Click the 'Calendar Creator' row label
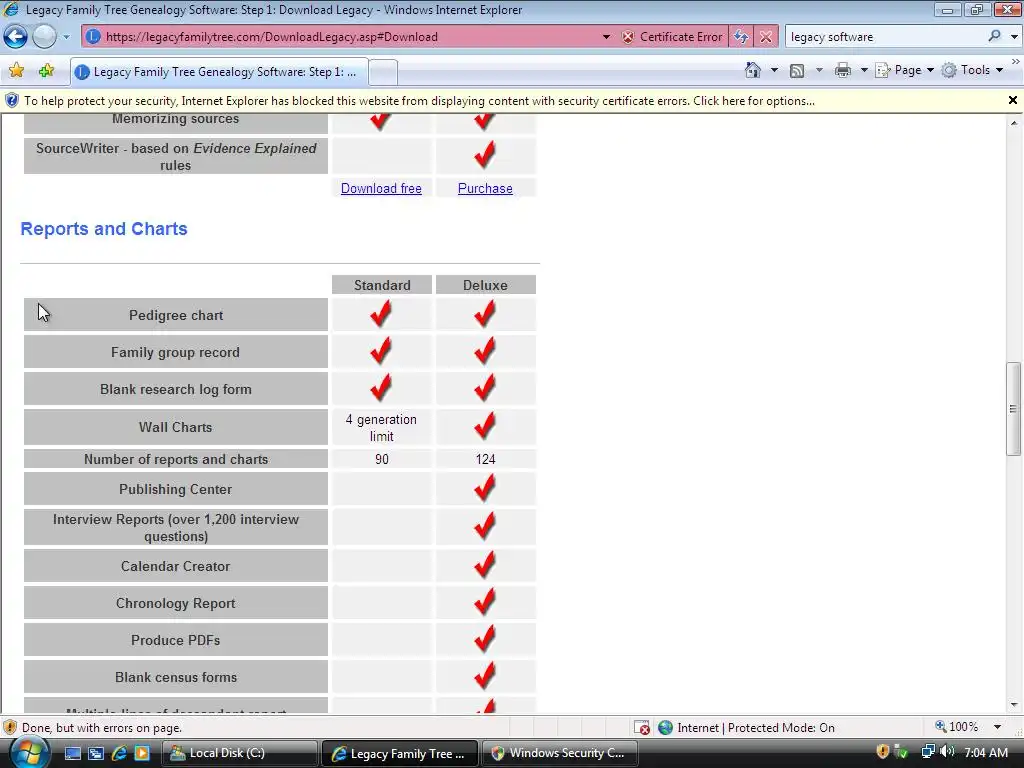The image size is (1024, 768). 176,566
